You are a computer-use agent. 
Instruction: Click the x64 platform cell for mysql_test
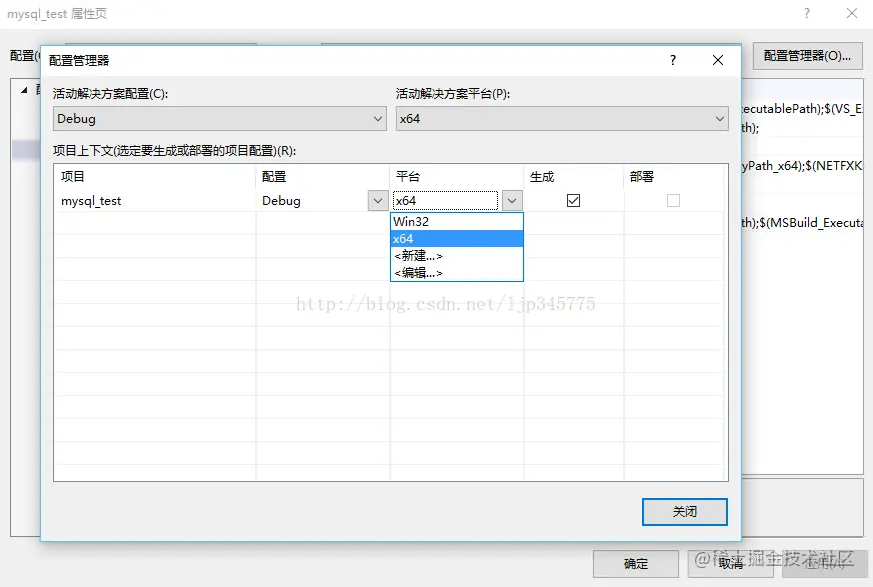445,200
